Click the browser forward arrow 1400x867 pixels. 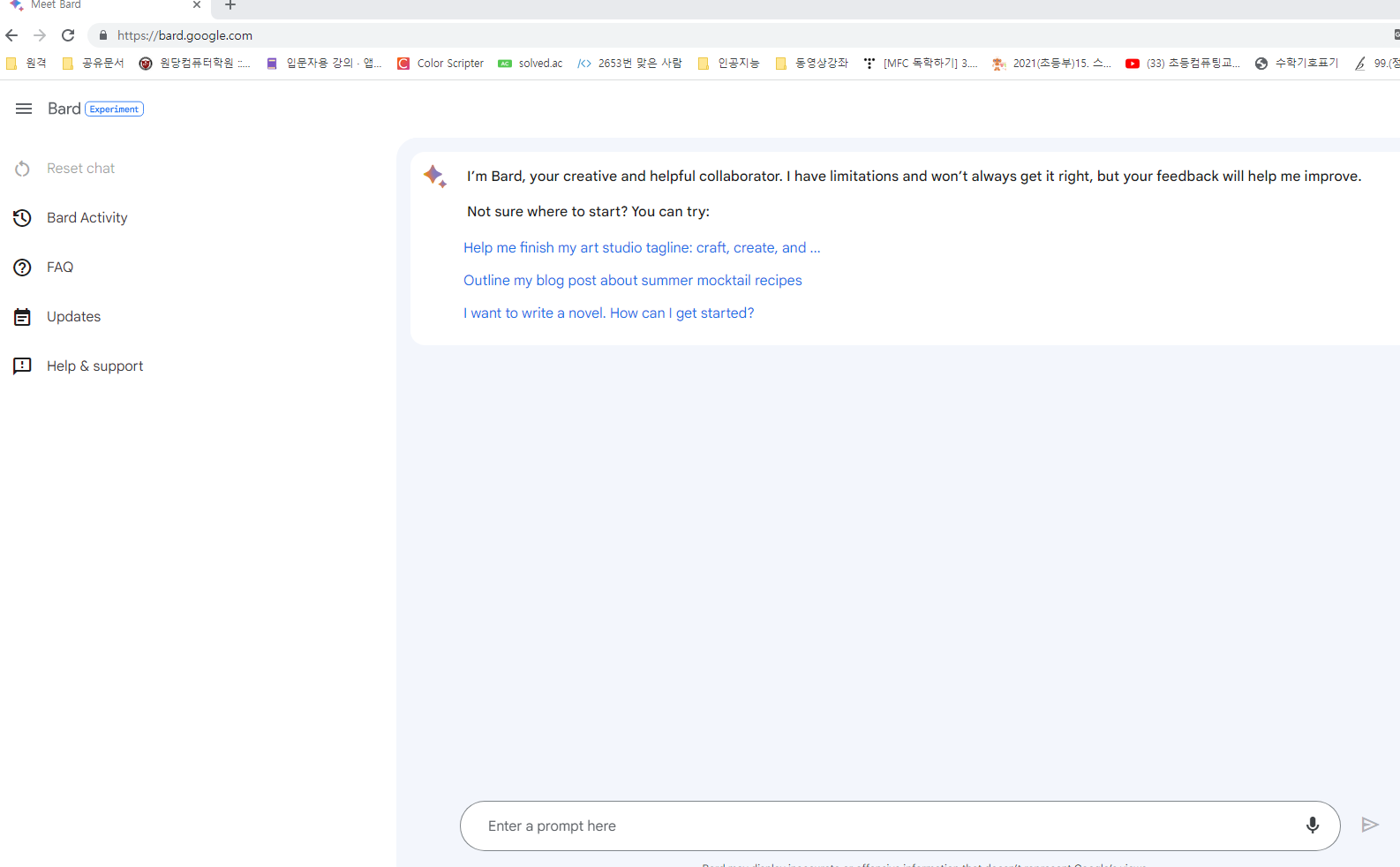40,35
